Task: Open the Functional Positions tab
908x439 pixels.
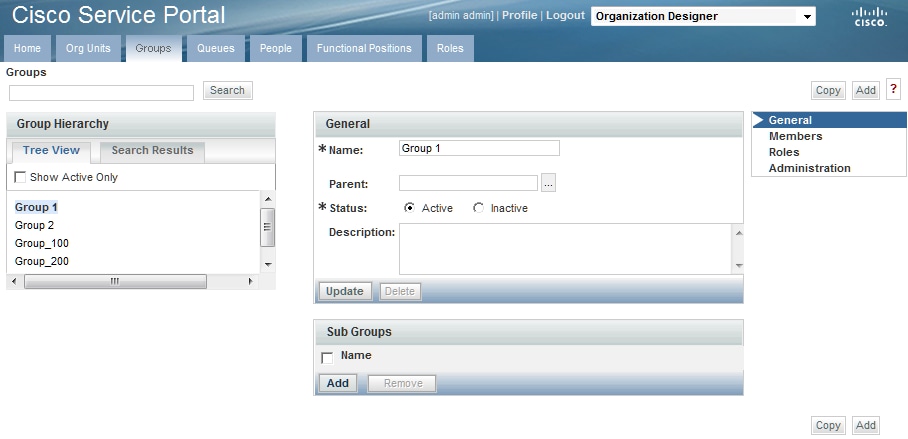Action: [364, 49]
